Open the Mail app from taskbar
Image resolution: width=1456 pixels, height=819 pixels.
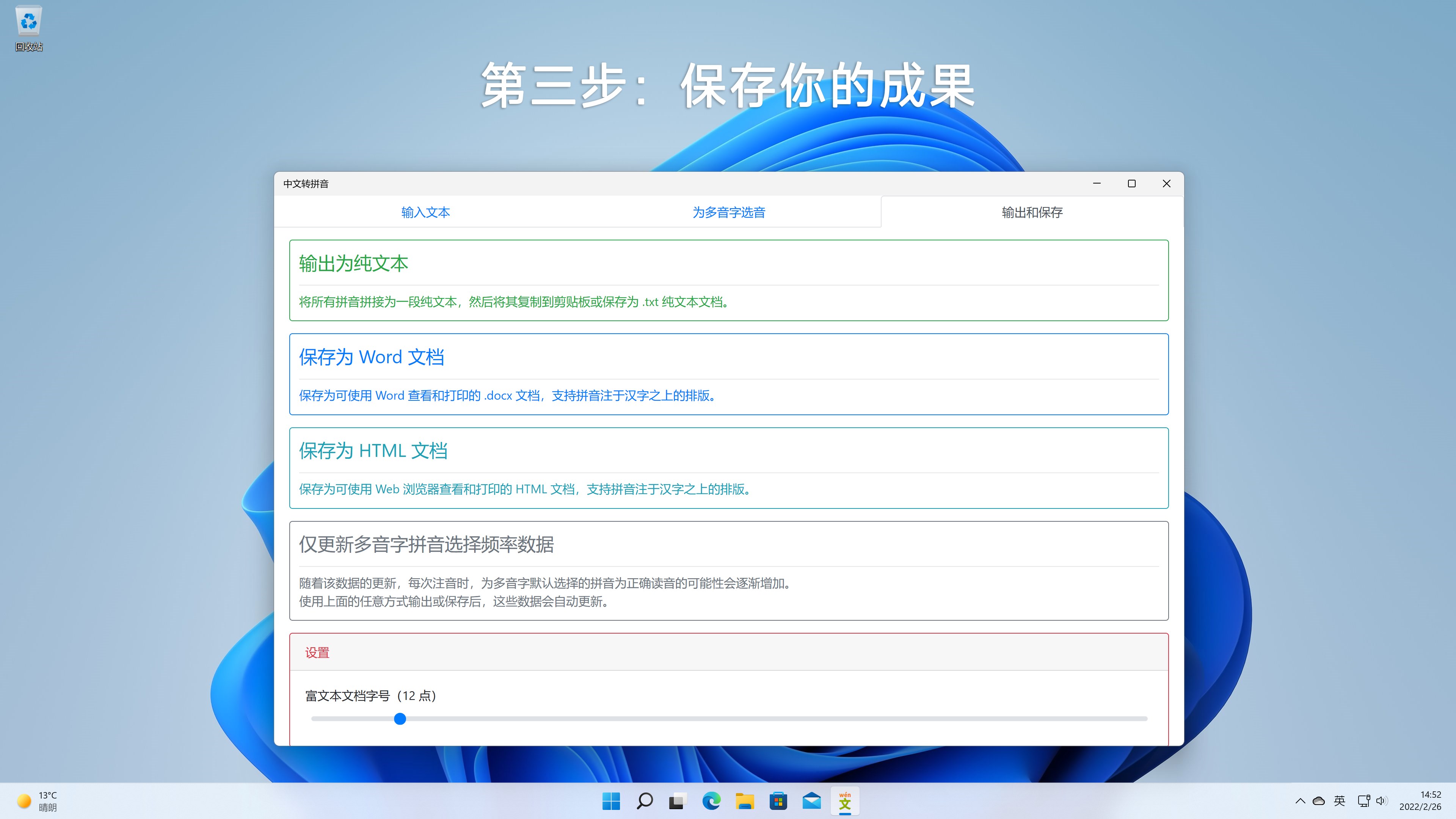coord(812,800)
